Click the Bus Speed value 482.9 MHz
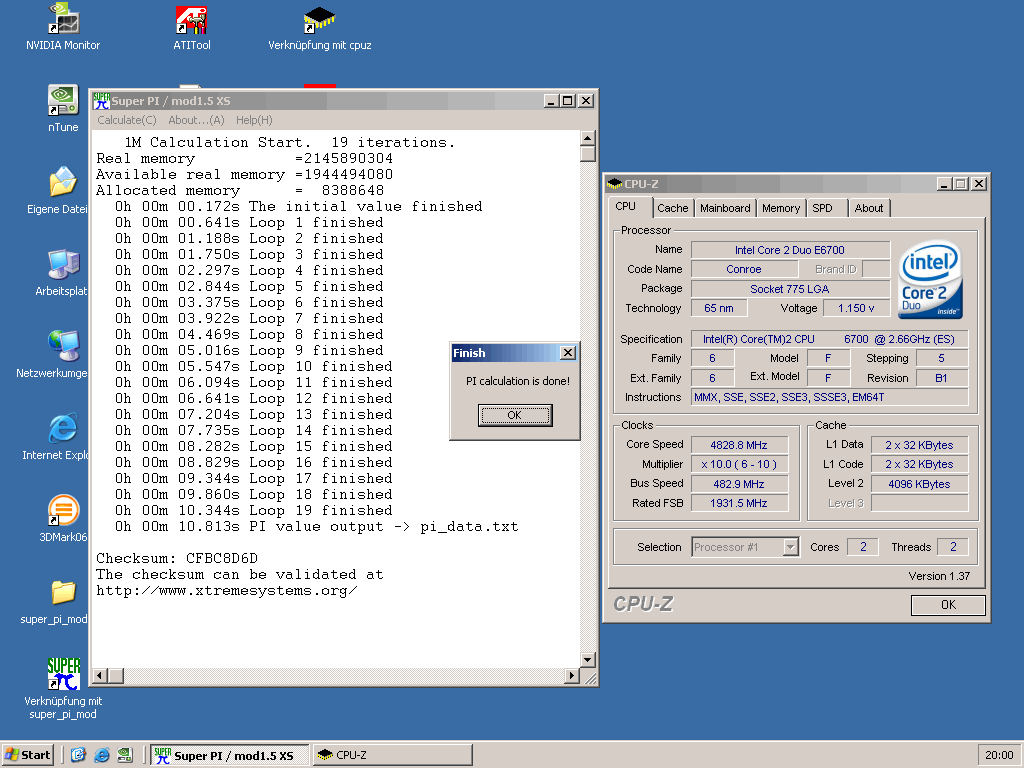 [739, 484]
